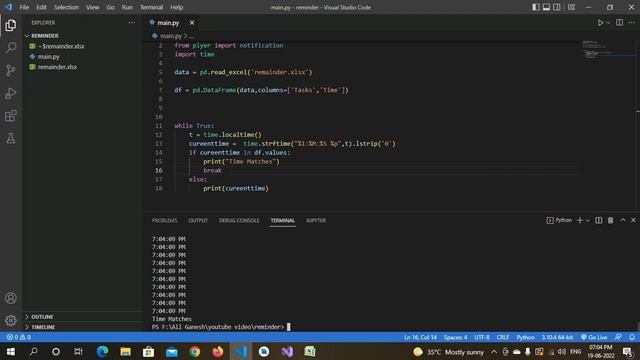Viewport: 640px width, 360px height.
Task: Create a new terminal with plus icon
Action: click(579, 220)
